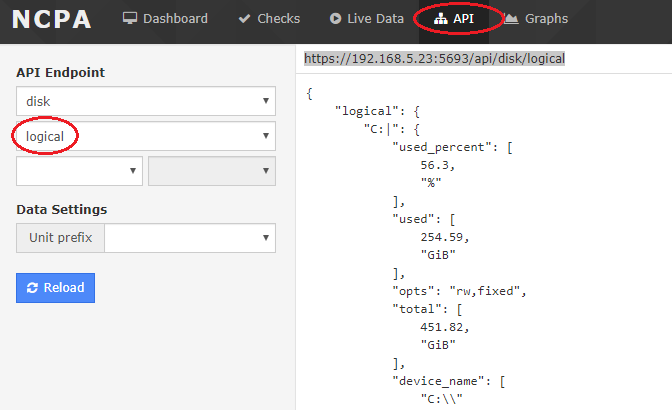Open the Unit prefix dropdown
The height and width of the screenshot is (410, 672).
coord(190,238)
